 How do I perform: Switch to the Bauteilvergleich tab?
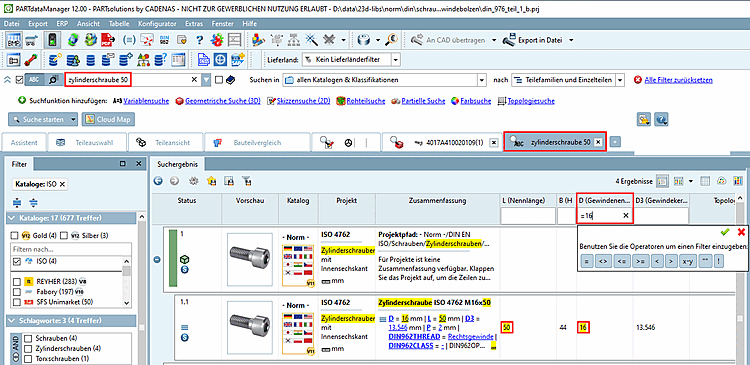[x=257, y=143]
